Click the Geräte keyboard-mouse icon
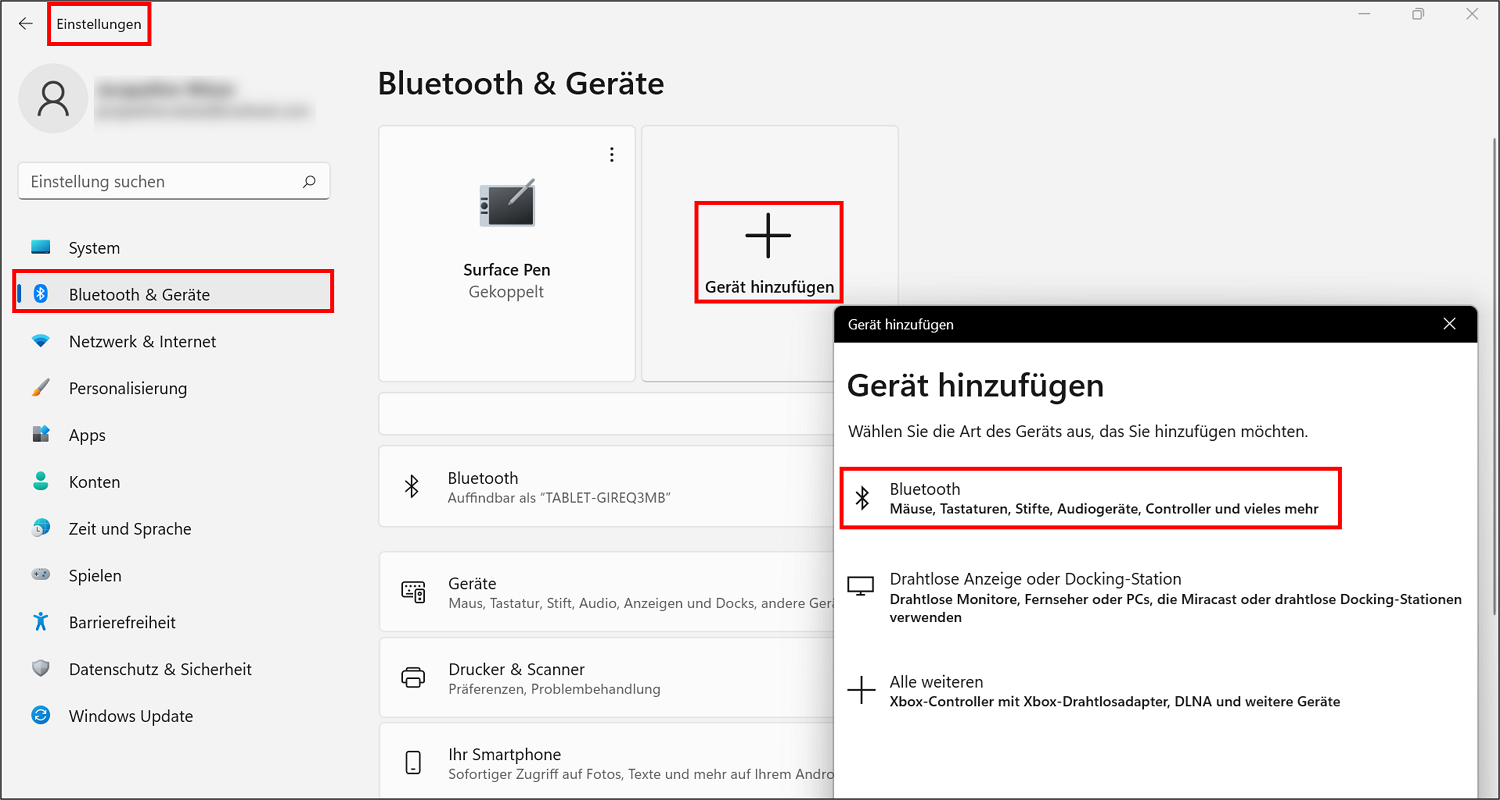The image size is (1500, 800). 413,592
